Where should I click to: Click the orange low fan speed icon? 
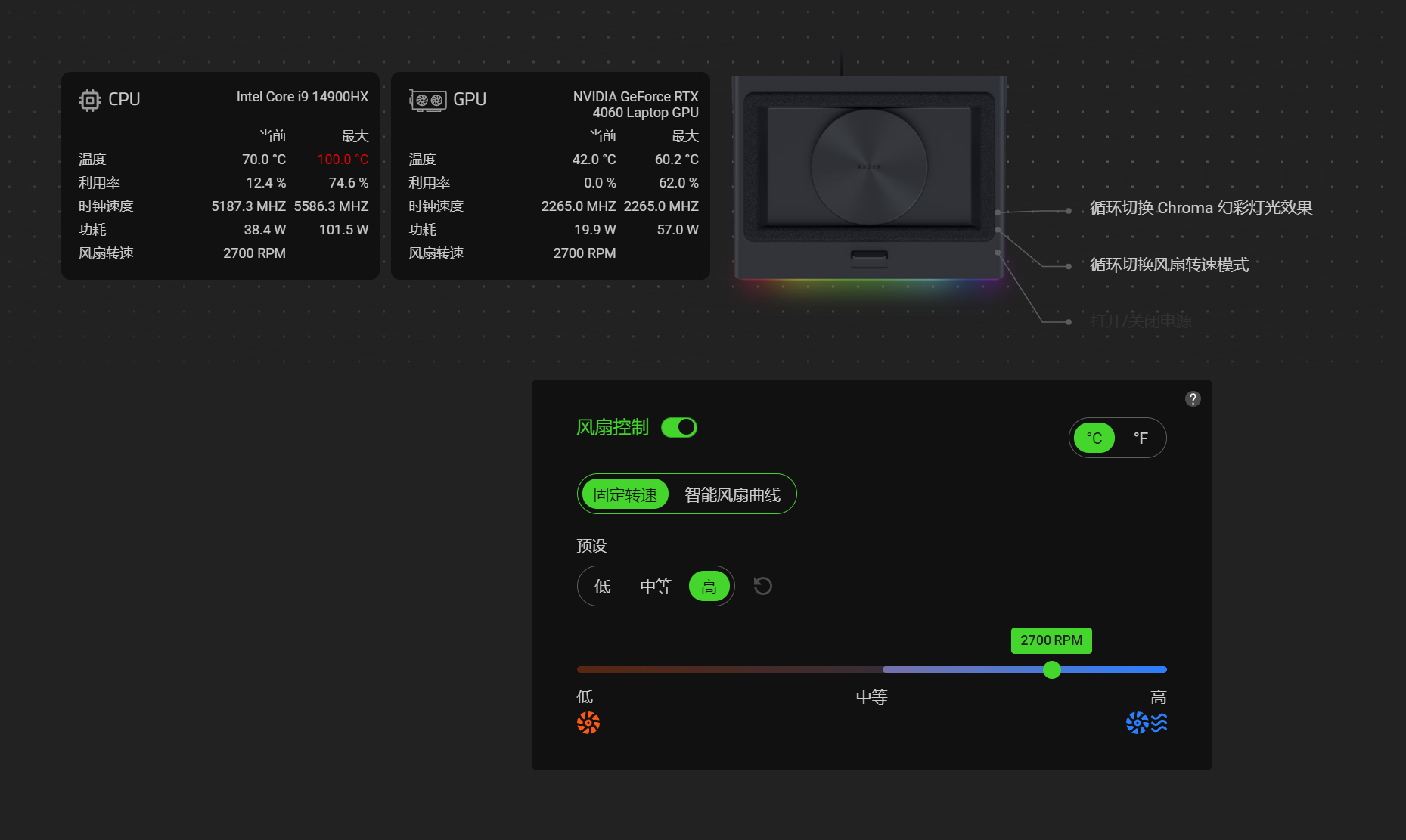point(588,723)
